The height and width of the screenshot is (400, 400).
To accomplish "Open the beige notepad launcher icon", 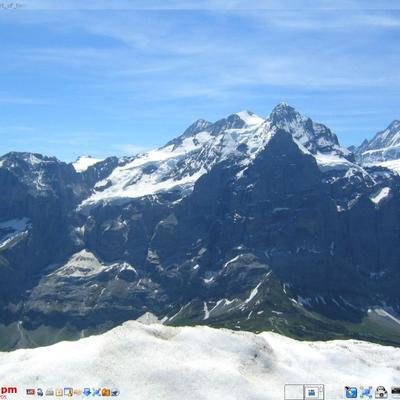I will tap(59, 392).
